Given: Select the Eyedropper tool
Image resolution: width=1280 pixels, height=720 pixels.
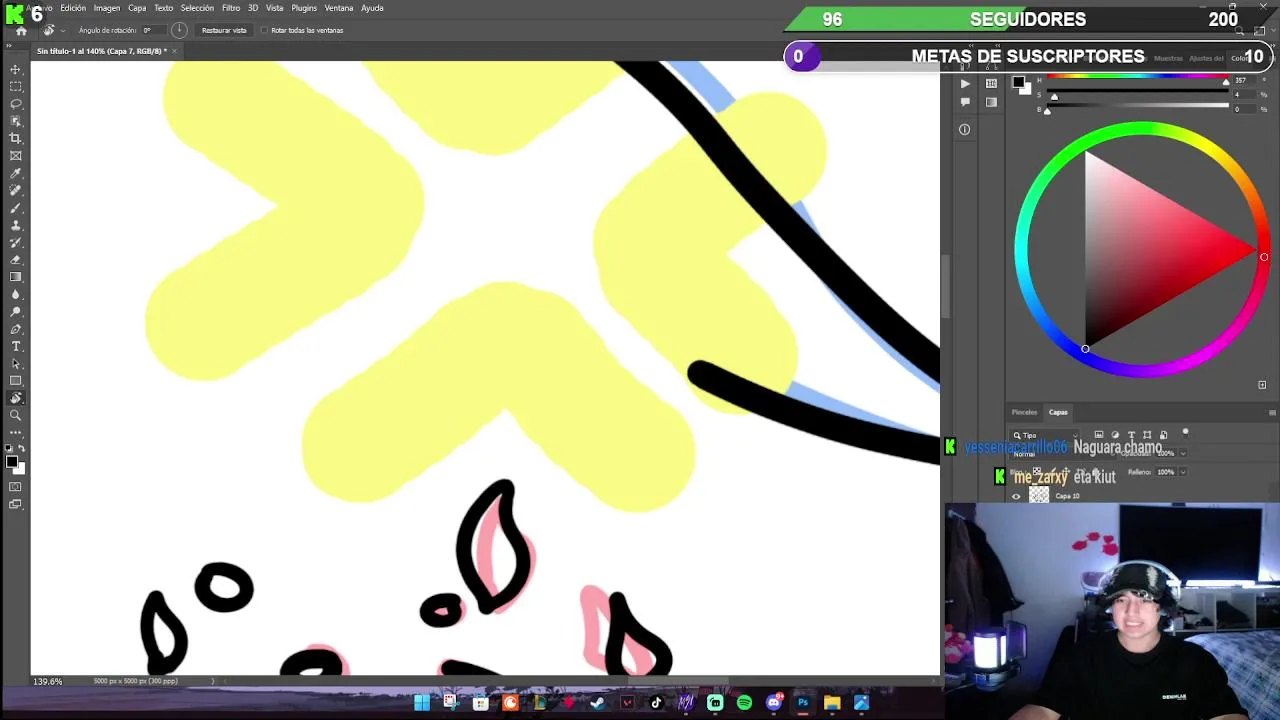Looking at the screenshot, I should click(x=16, y=173).
